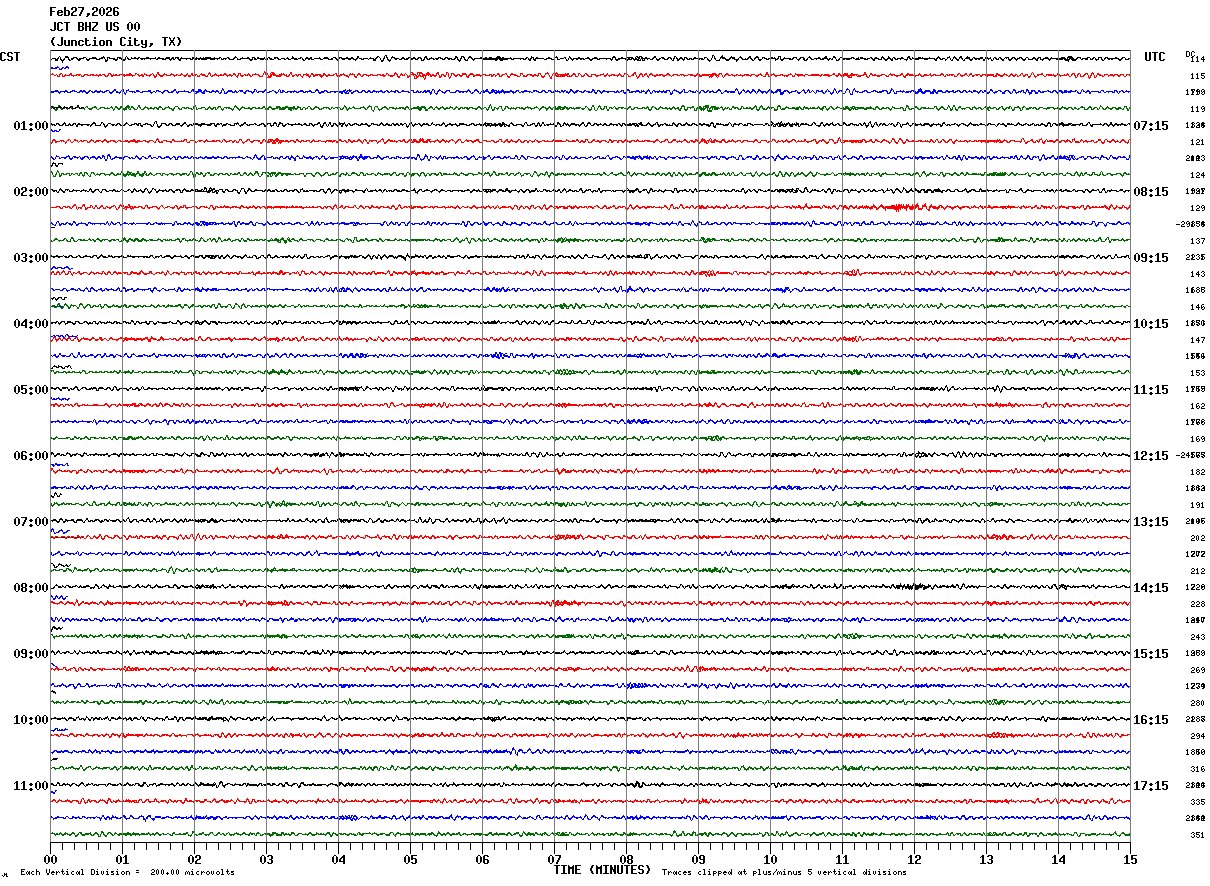Select the JCT BHZ US 00 station label

point(95,27)
